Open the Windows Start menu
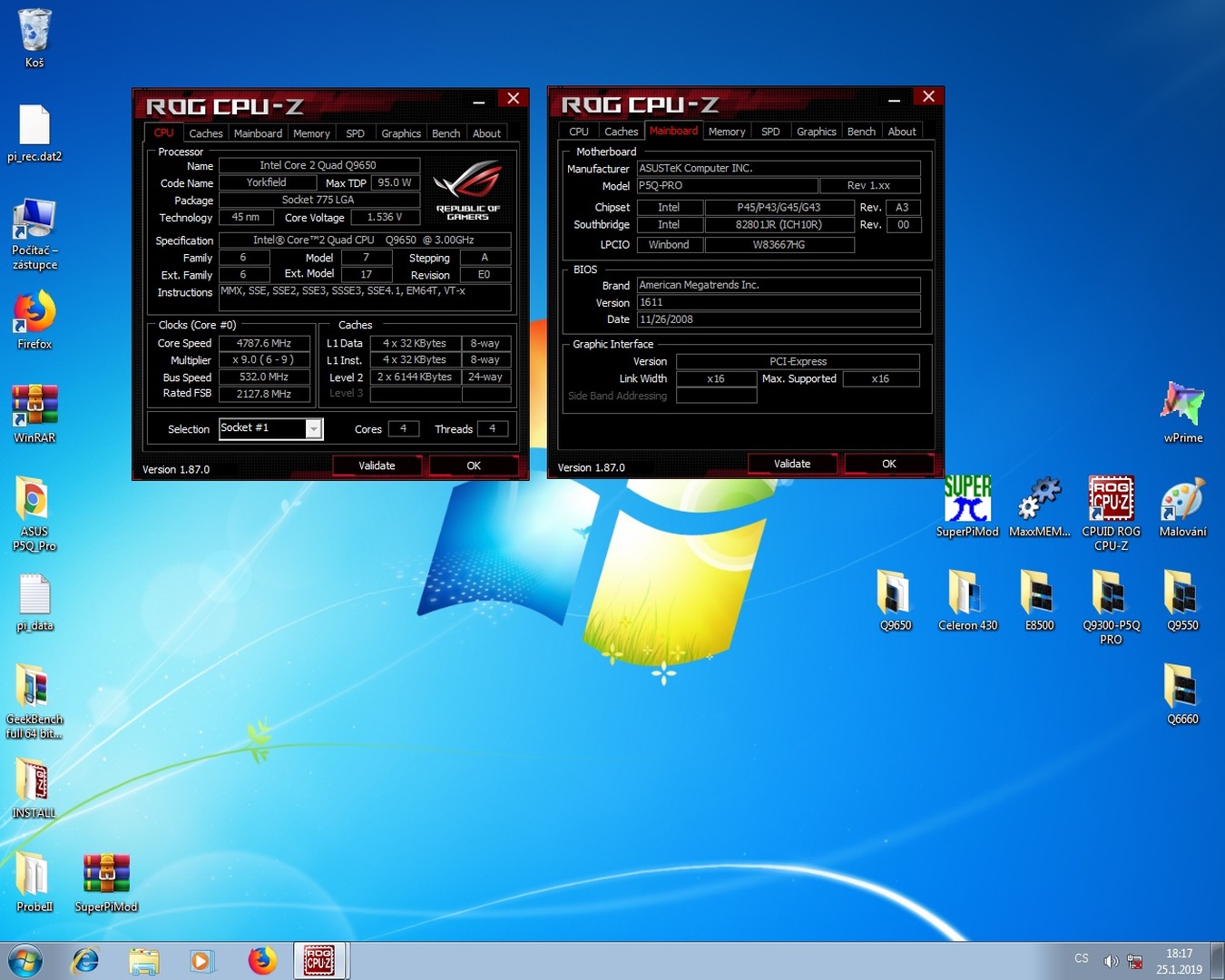 tap(24, 961)
